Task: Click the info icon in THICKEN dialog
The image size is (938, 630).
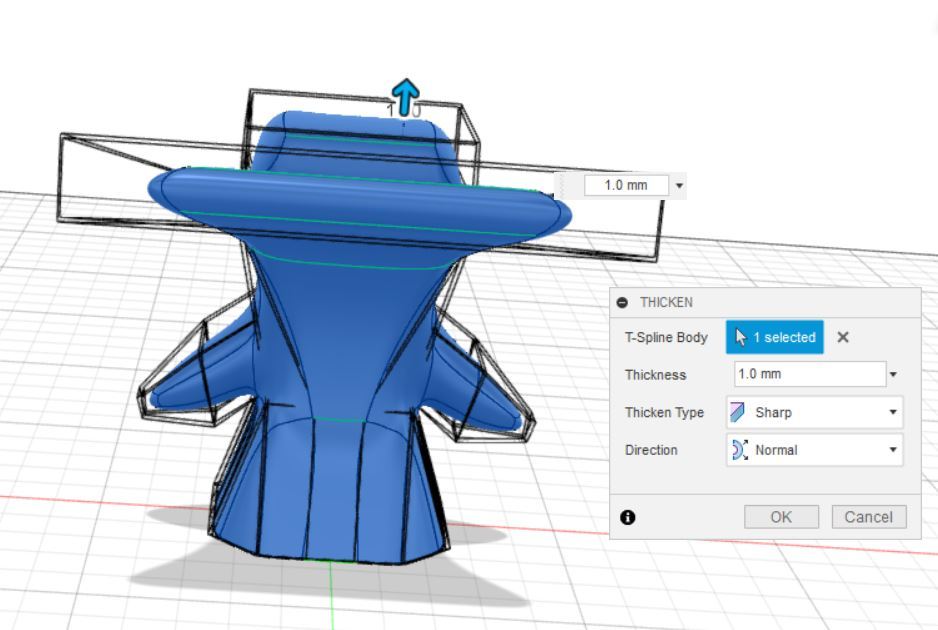Action: click(628, 517)
